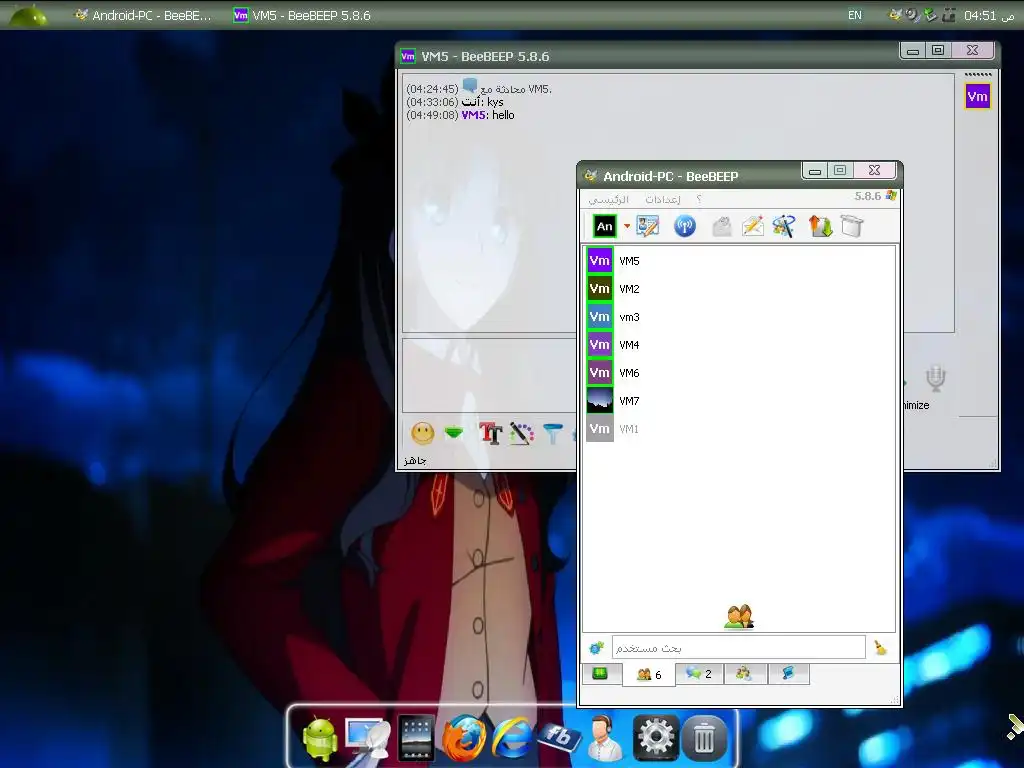
Task: Click the 'hello' message from VM5
Action: [x=503, y=115]
